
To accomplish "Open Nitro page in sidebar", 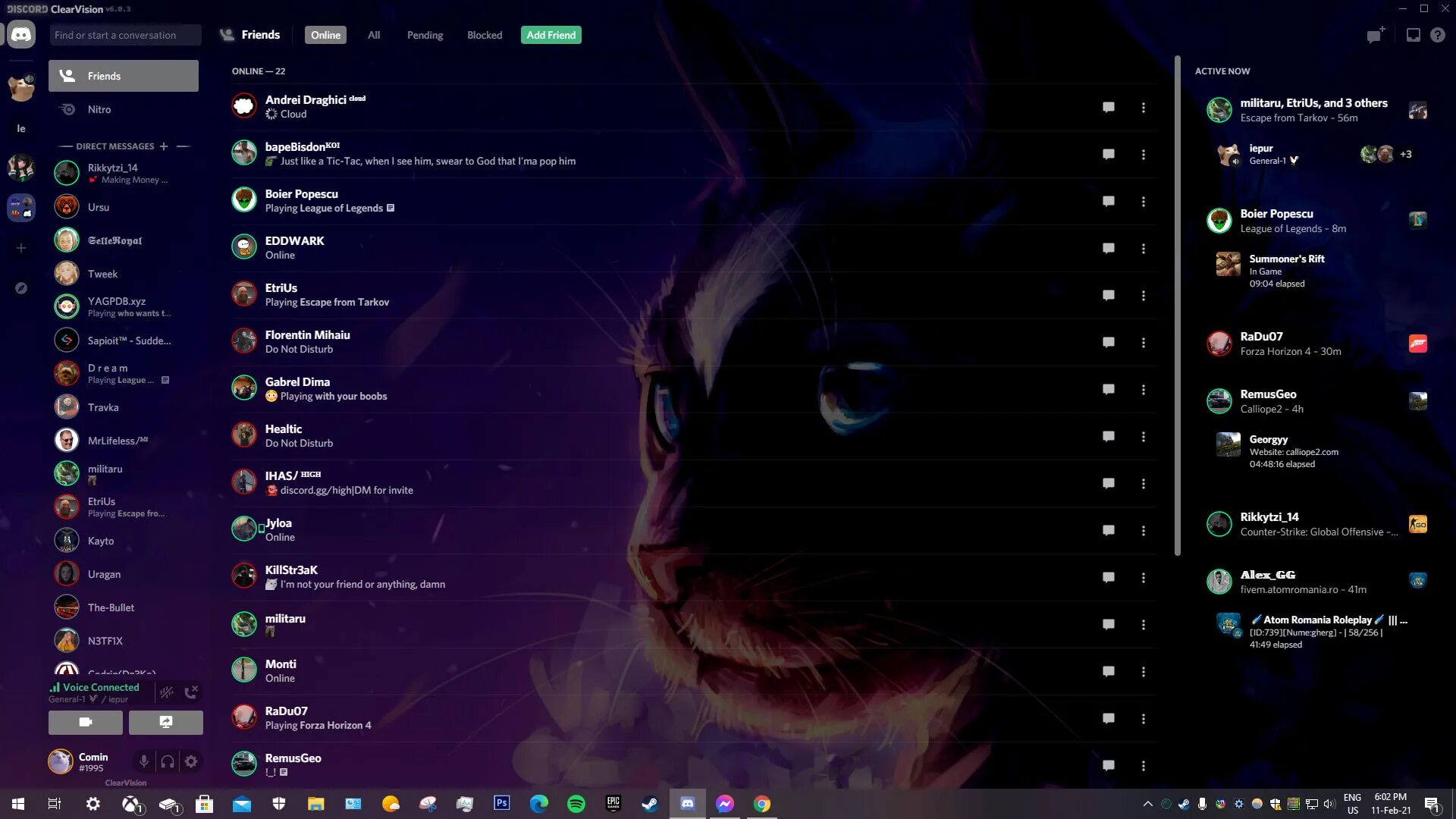I will (99, 109).
